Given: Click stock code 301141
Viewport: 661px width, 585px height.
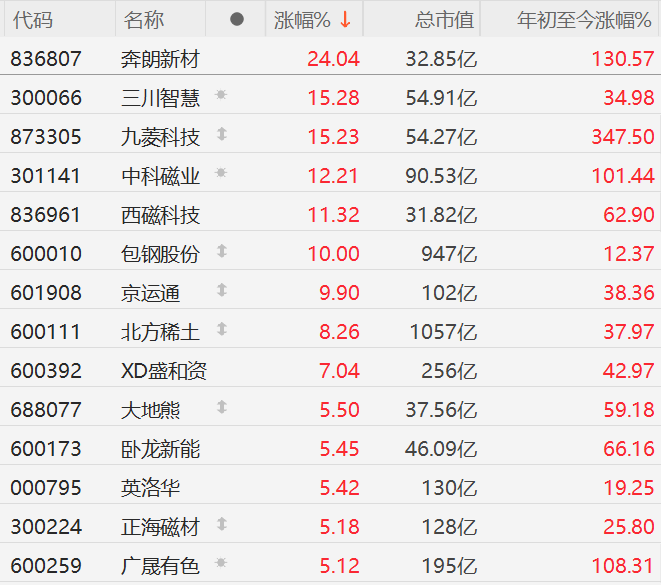Looking at the screenshot, I should point(46,176).
